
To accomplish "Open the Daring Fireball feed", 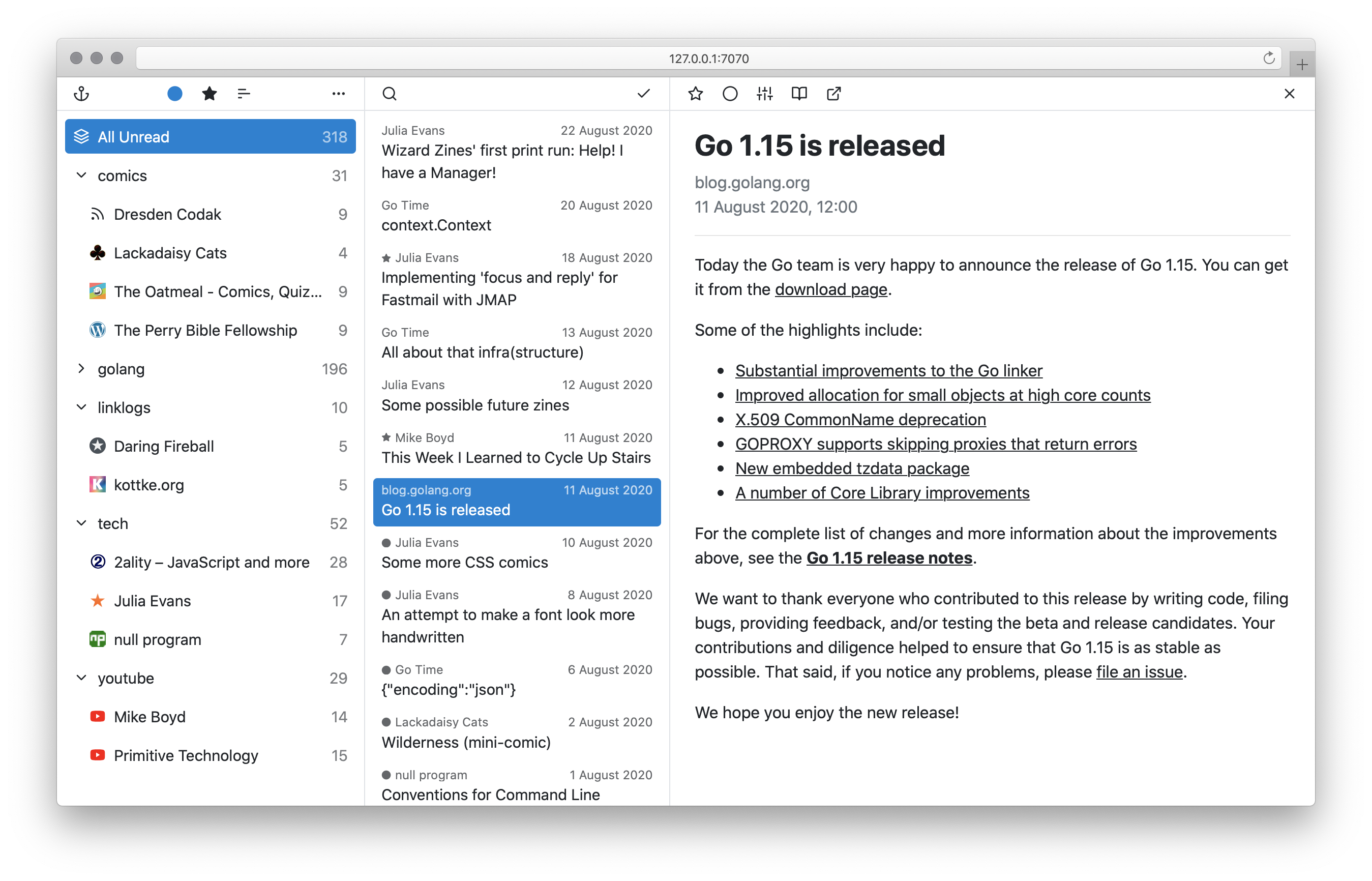I will 164,446.
